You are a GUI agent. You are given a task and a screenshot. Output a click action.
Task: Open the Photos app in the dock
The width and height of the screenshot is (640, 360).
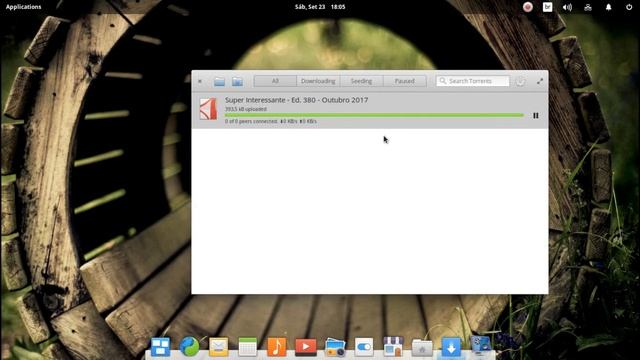pos(335,348)
